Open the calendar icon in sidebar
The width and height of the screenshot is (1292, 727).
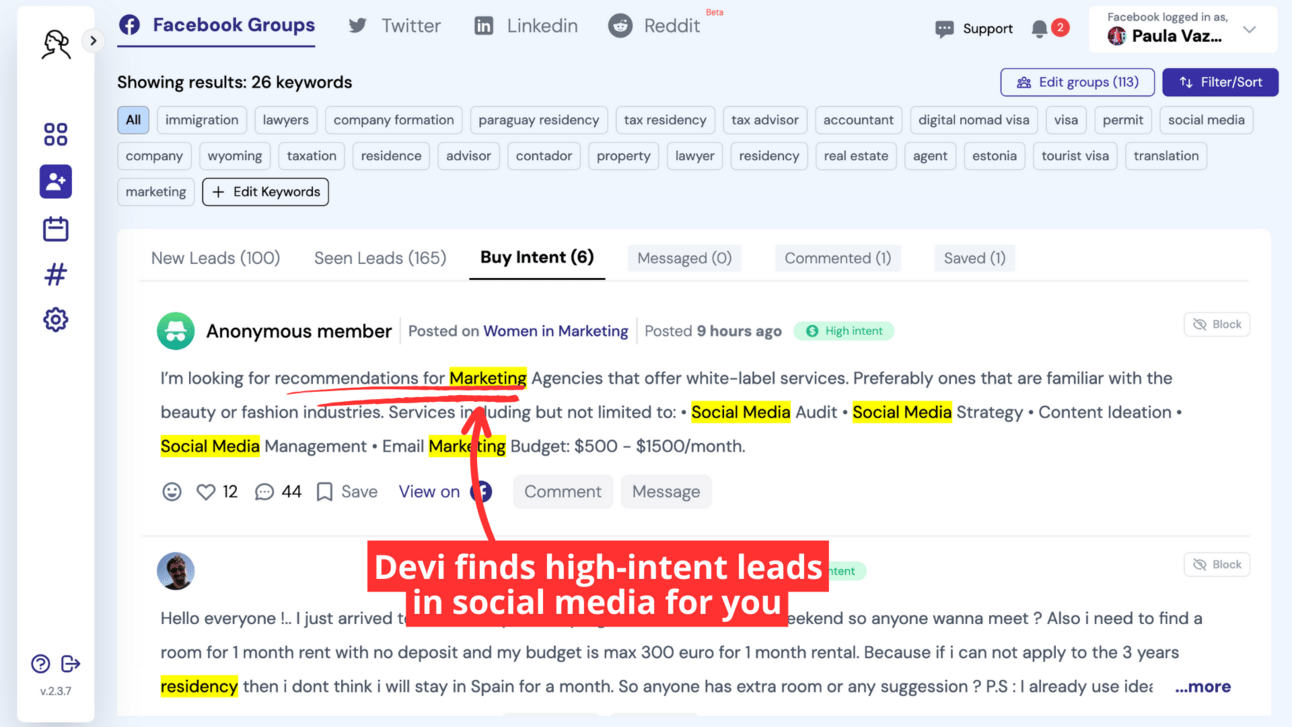pos(56,229)
